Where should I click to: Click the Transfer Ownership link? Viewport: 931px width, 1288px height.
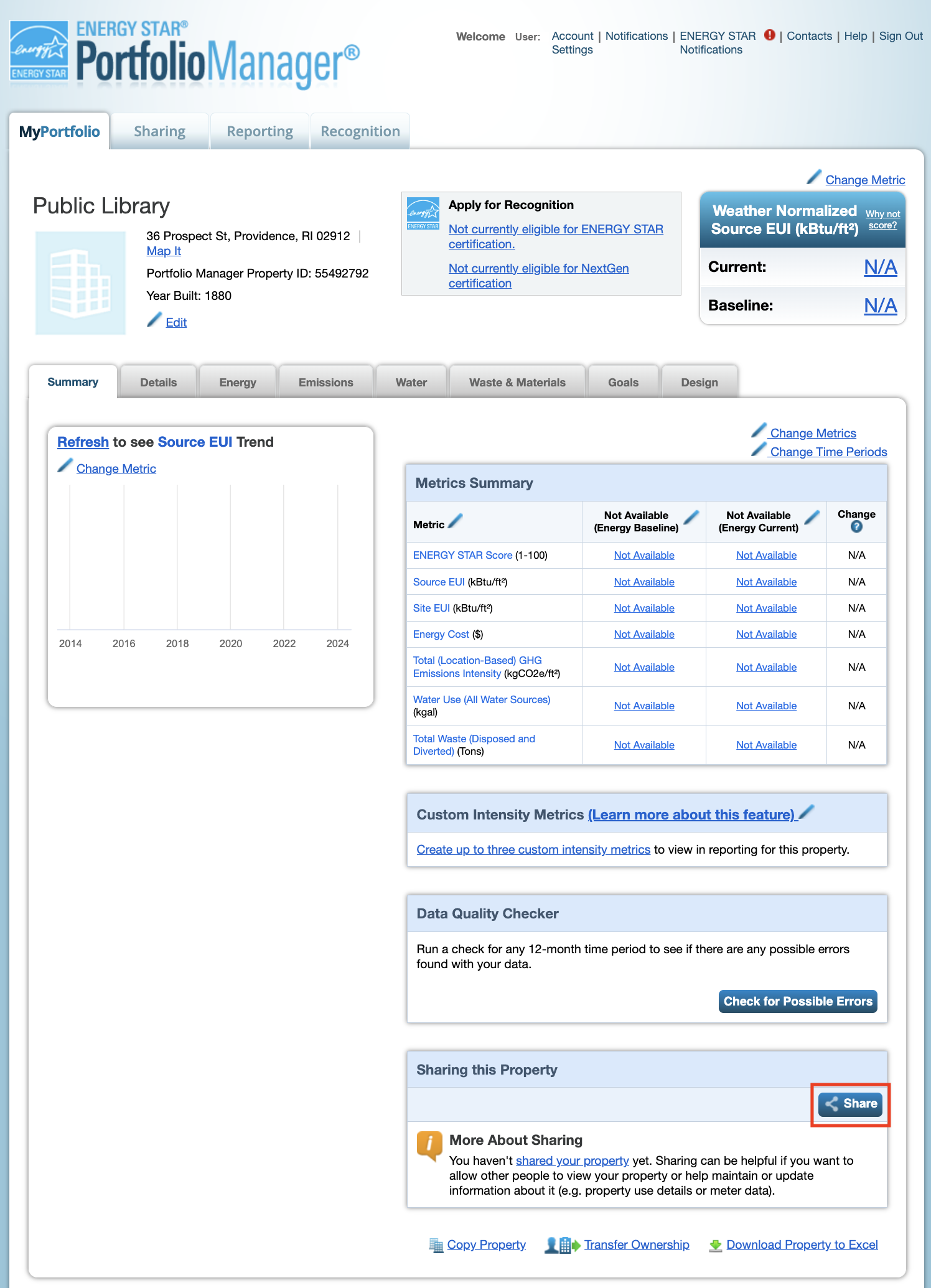click(636, 1244)
